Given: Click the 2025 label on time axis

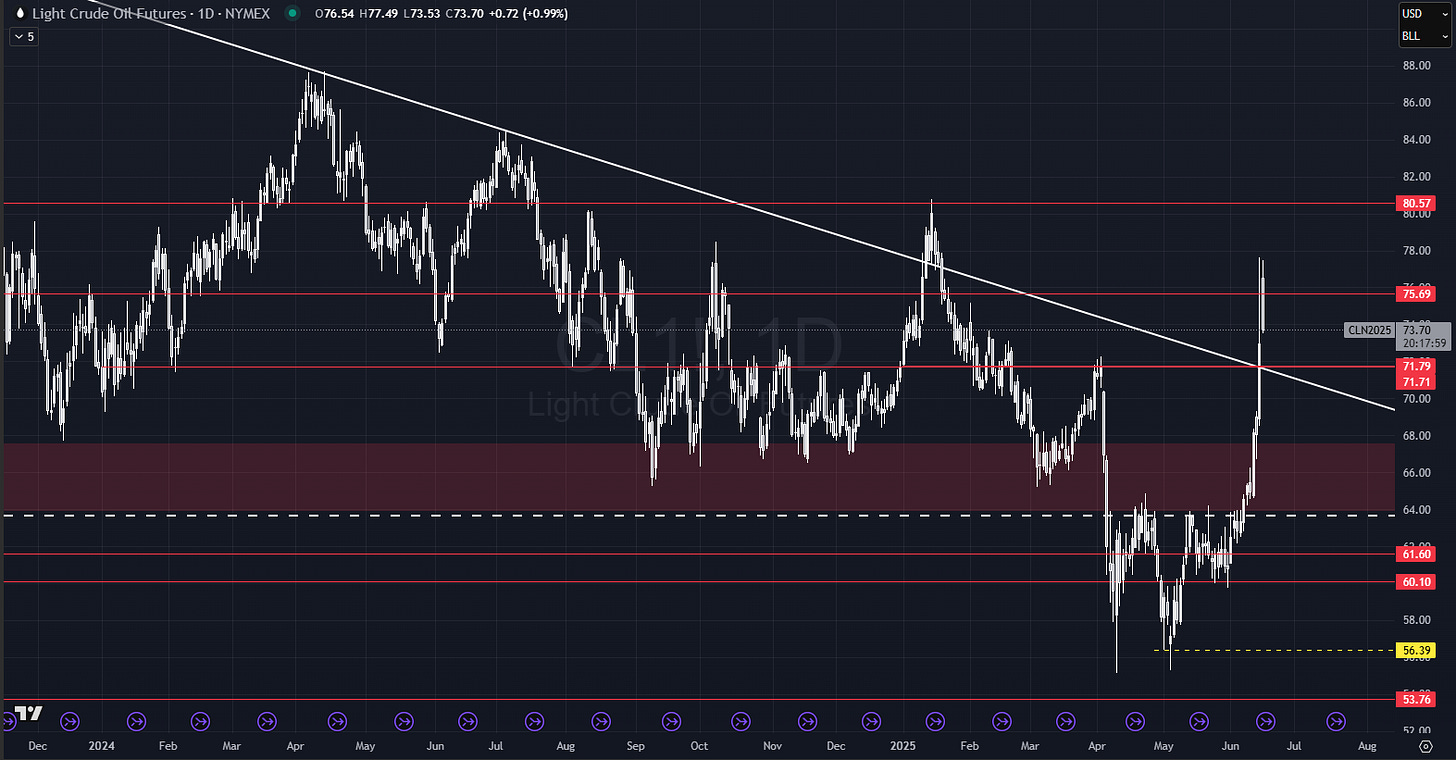Looking at the screenshot, I should [x=902, y=746].
